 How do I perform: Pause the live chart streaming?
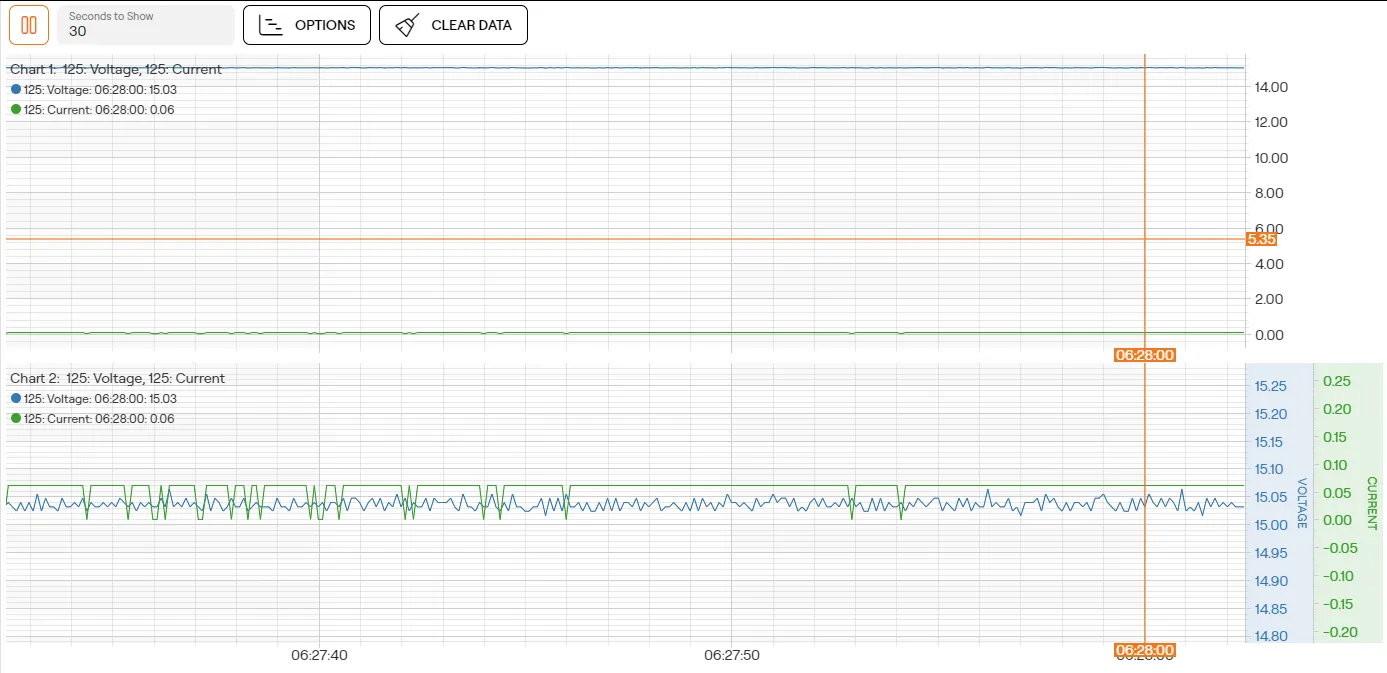pos(29,25)
